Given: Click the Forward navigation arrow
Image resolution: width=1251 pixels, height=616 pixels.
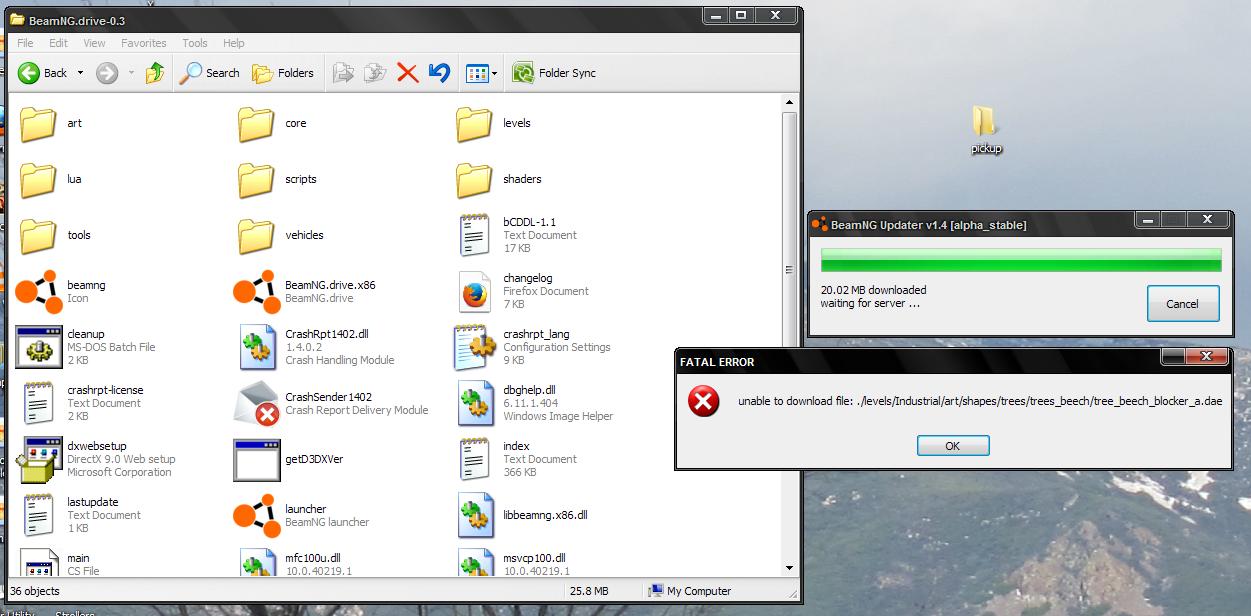Looking at the screenshot, I should tap(107, 73).
